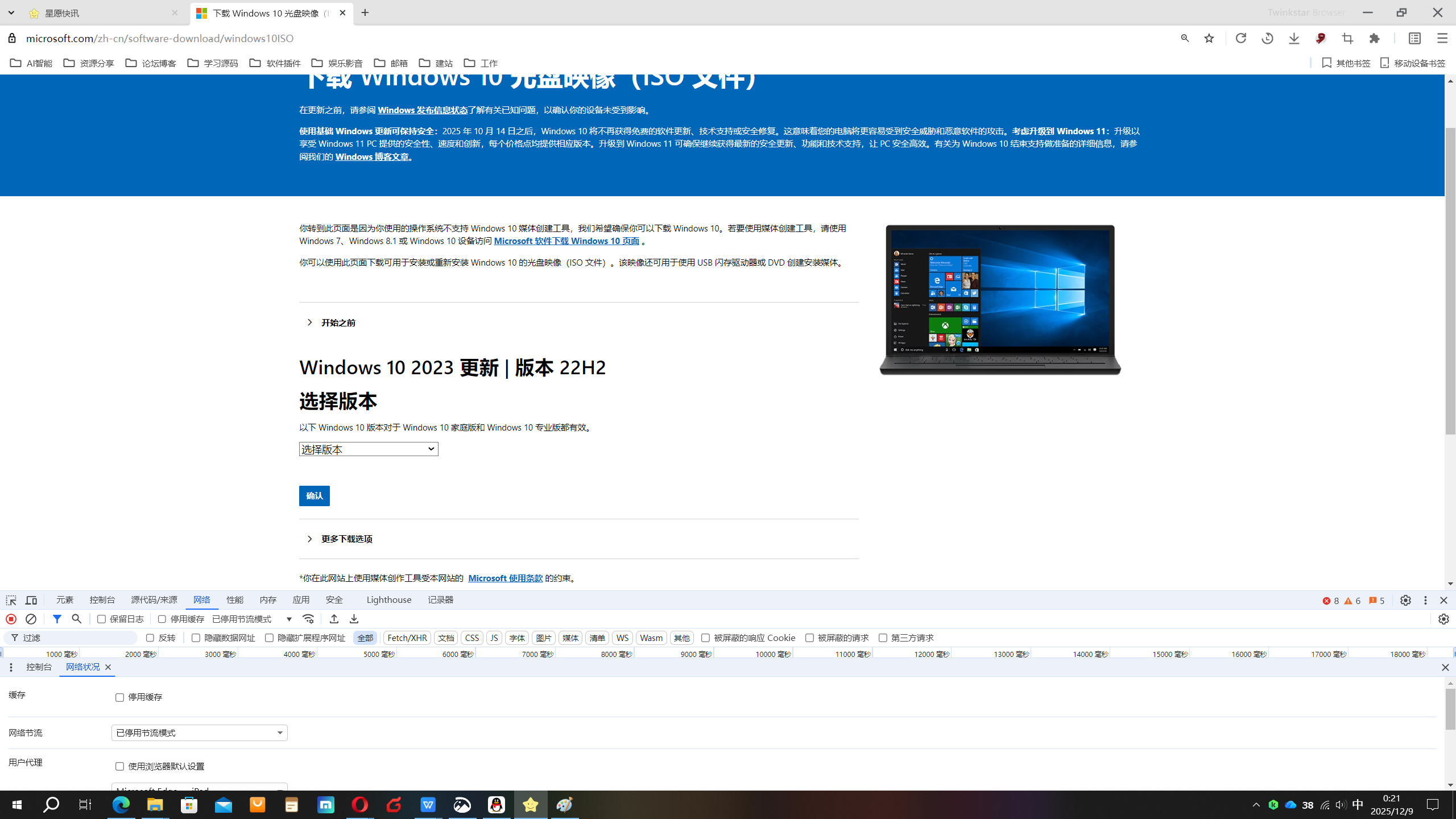Import a HAR file via upload icon
1456x819 pixels.
[x=334, y=619]
